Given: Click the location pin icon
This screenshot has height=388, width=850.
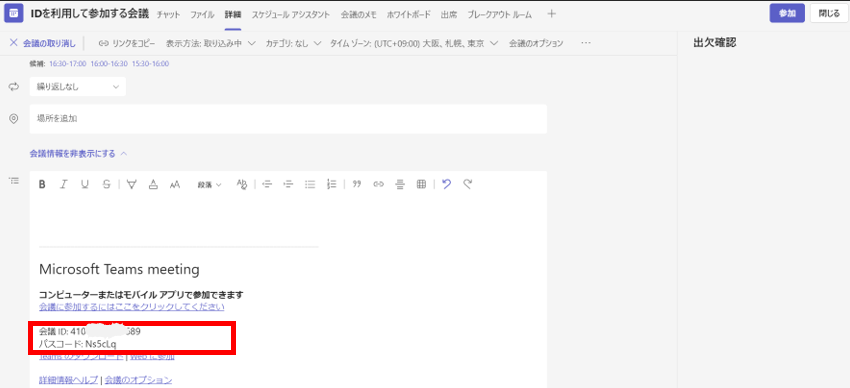Looking at the screenshot, I should point(14,119).
